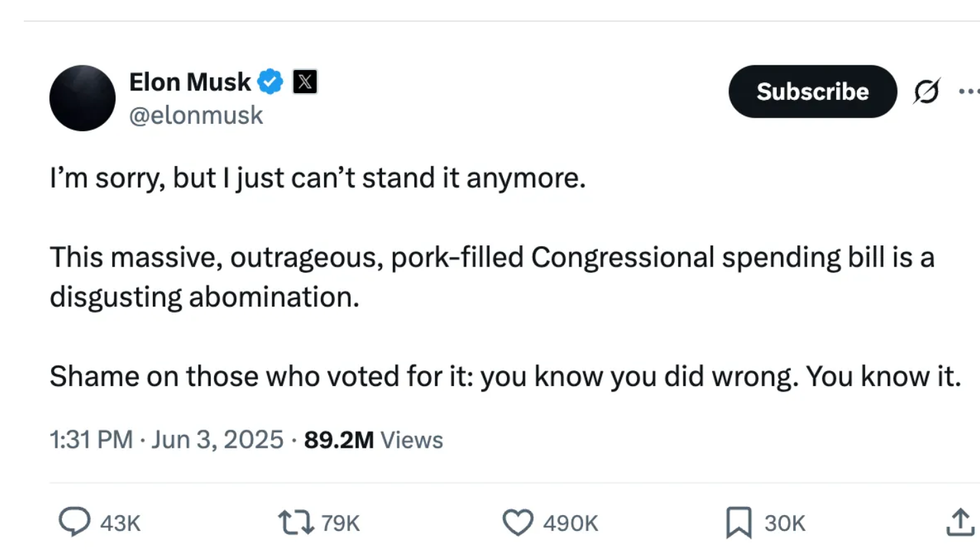The width and height of the screenshot is (980, 556).
Task: Click the 490K likes count
Action: click(x=570, y=522)
